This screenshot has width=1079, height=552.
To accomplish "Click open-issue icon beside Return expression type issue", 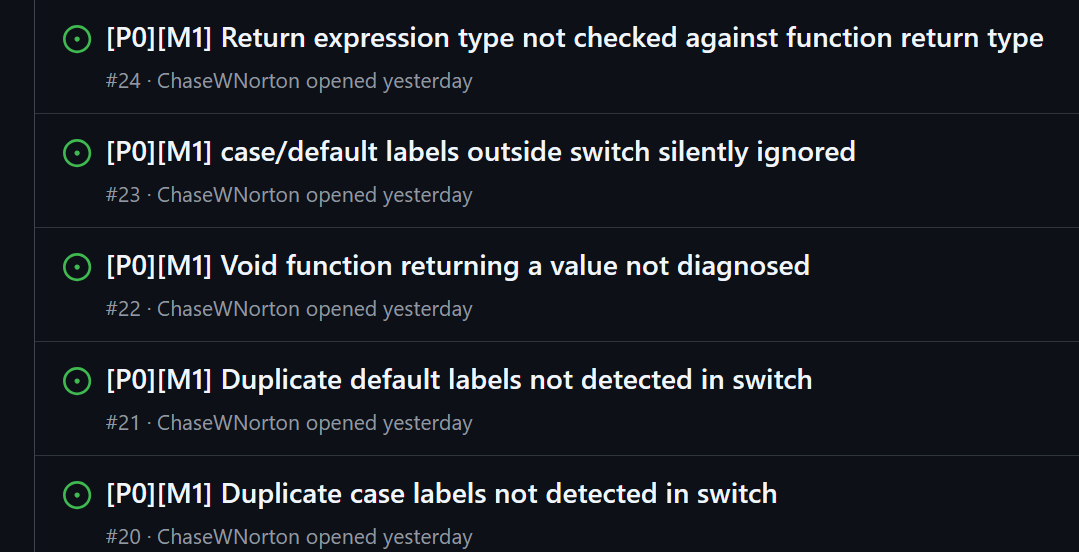I will point(77,39).
